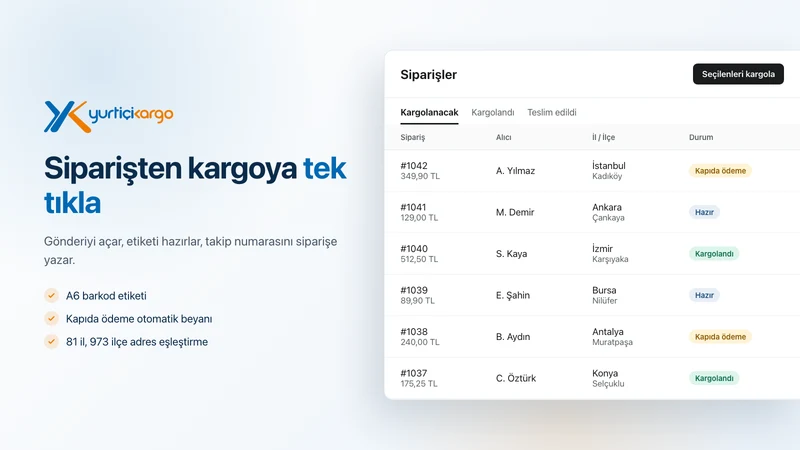Click recipient A. Yılmaz
Viewport: 800px width, 450px height.
[x=515, y=171]
